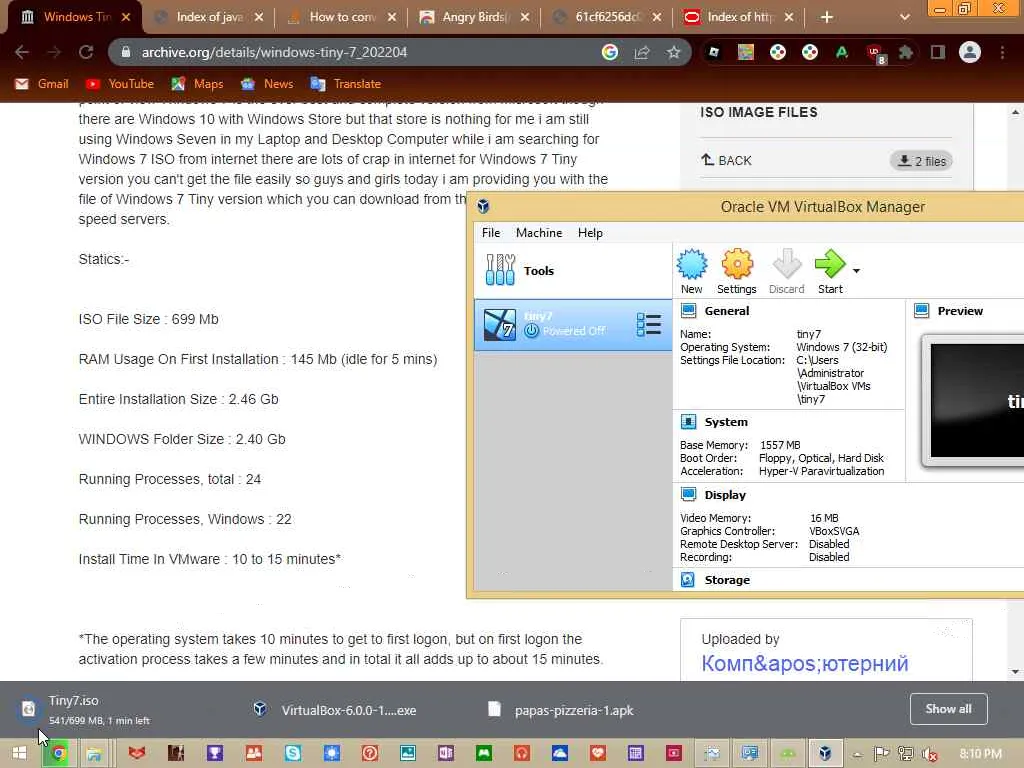The image size is (1024, 768).
Task: Click BACK in ISO IMAGE FILES panel
Action: [x=726, y=160]
